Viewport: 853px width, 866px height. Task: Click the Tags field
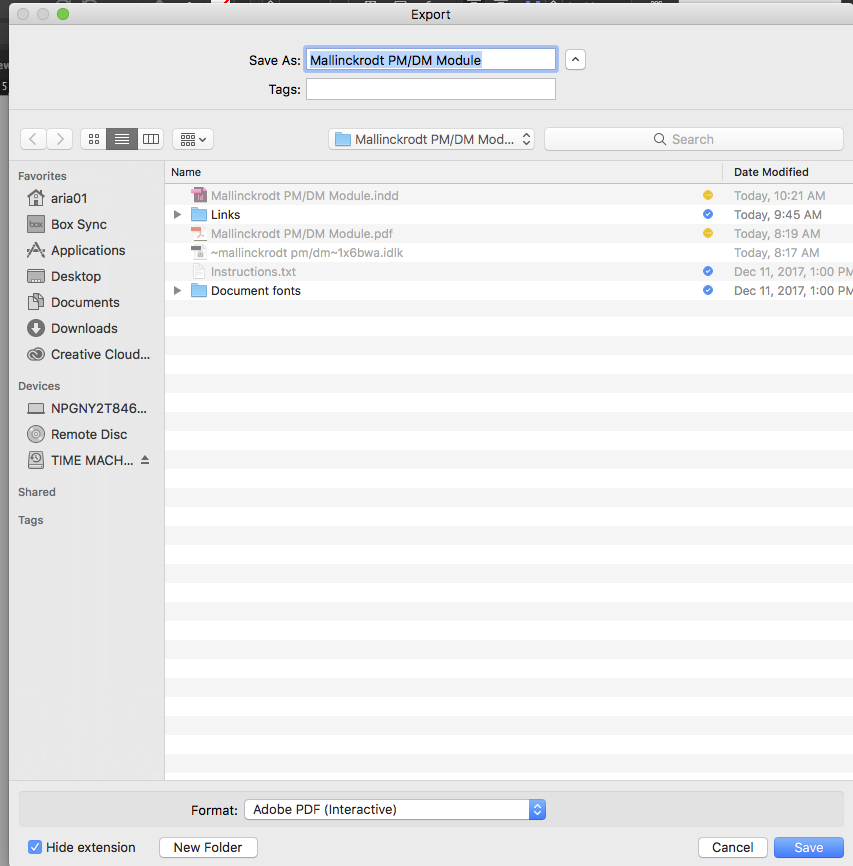coord(431,89)
